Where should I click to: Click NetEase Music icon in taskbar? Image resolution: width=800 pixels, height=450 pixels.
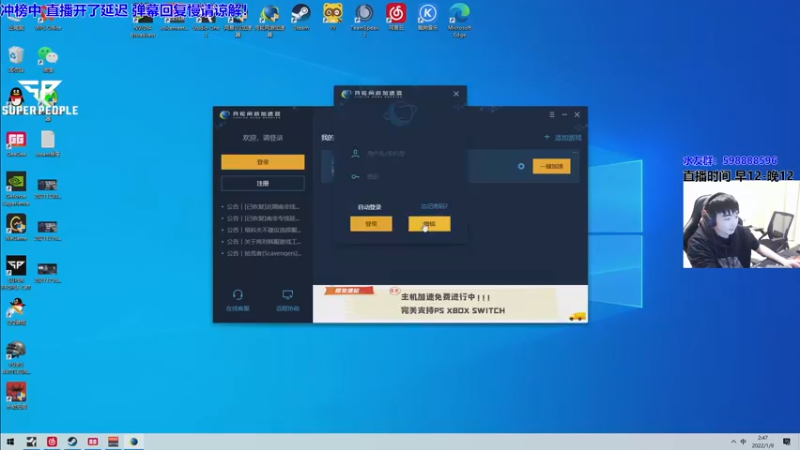52,442
